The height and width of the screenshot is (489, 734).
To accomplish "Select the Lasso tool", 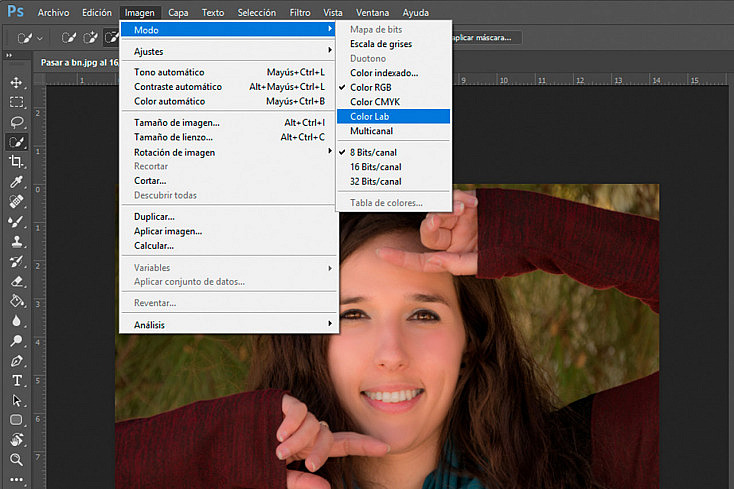I will click(x=16, y=122).
